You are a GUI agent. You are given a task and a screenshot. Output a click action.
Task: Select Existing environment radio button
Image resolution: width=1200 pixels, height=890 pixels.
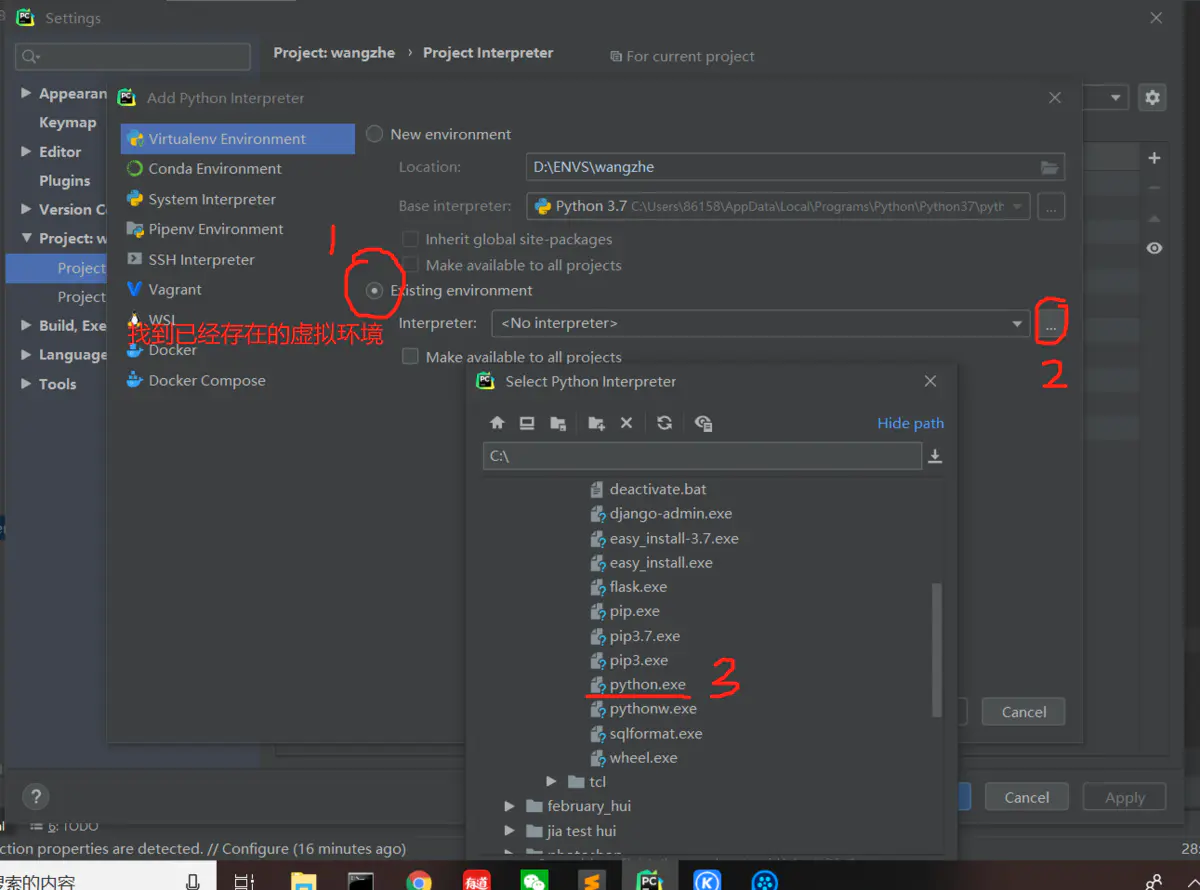point(374,290)
